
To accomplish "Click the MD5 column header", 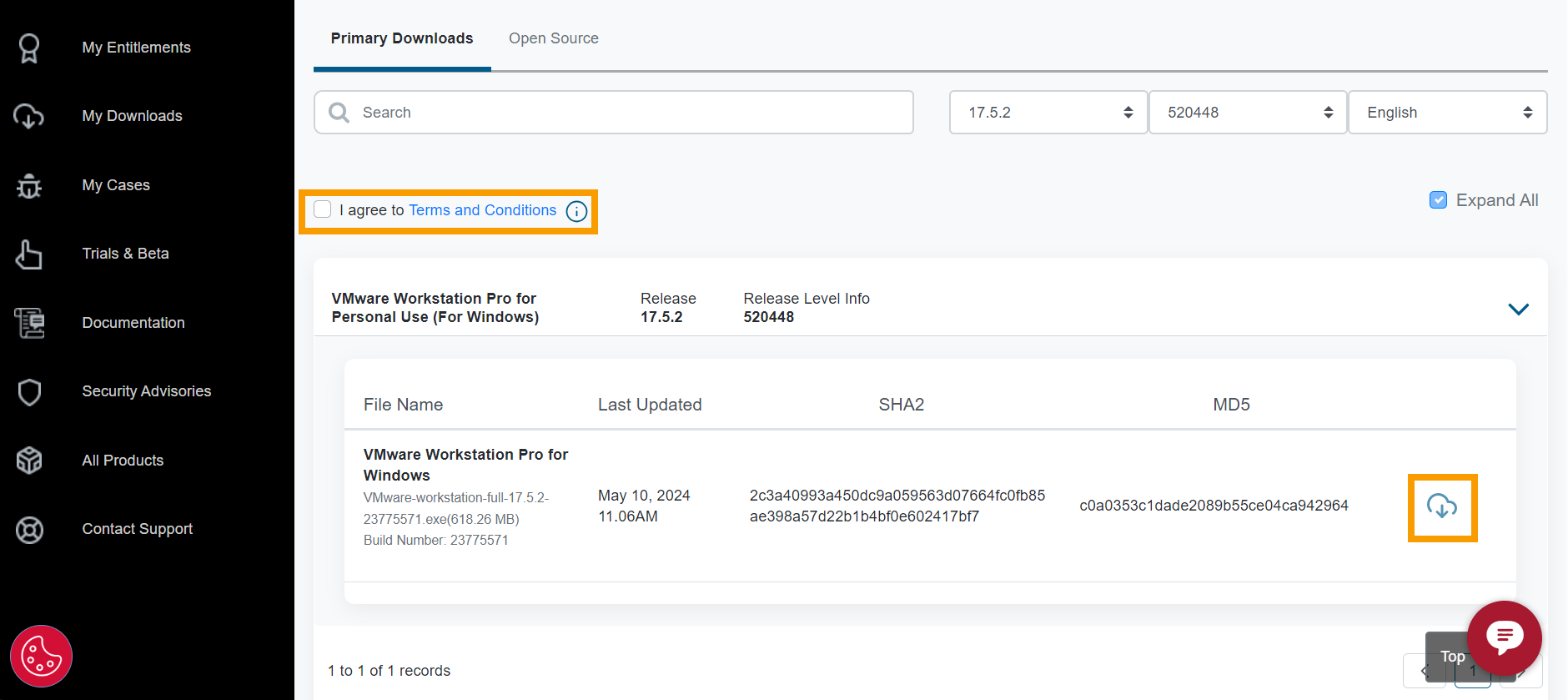I will (1231, 405).
